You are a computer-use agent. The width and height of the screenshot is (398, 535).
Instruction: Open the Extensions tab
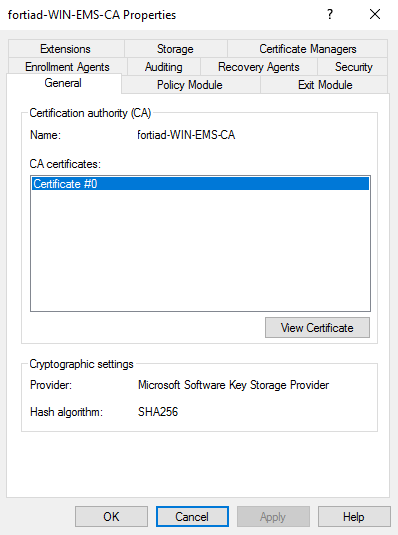66,49
